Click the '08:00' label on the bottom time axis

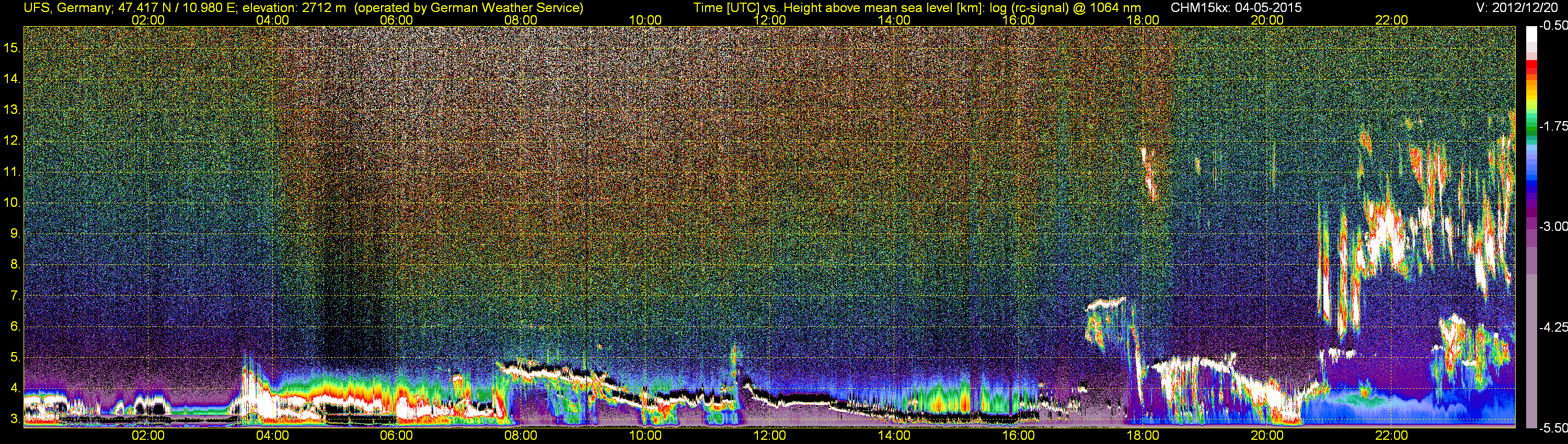521,436
